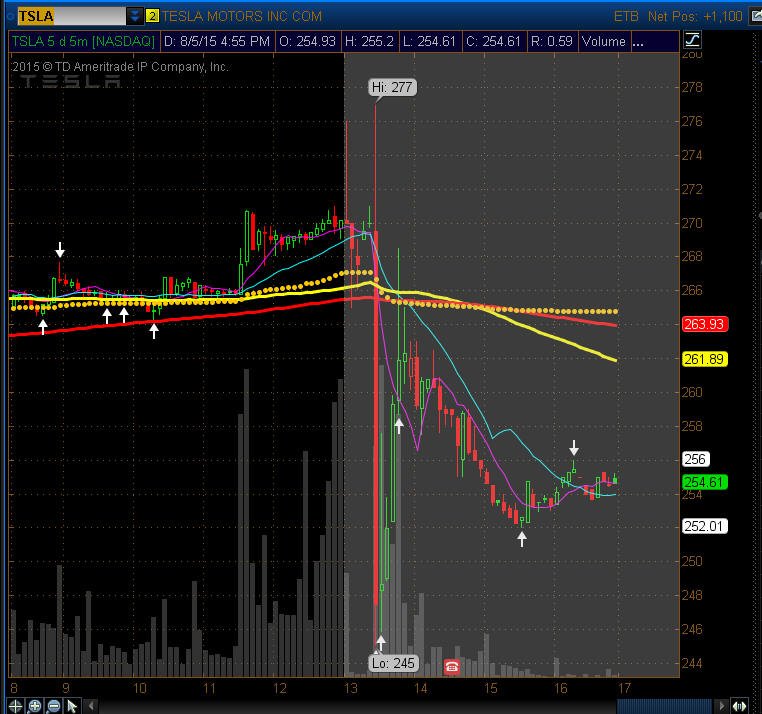Click the red telephone event icon
762x714 pixels.
tap(451, 666)
